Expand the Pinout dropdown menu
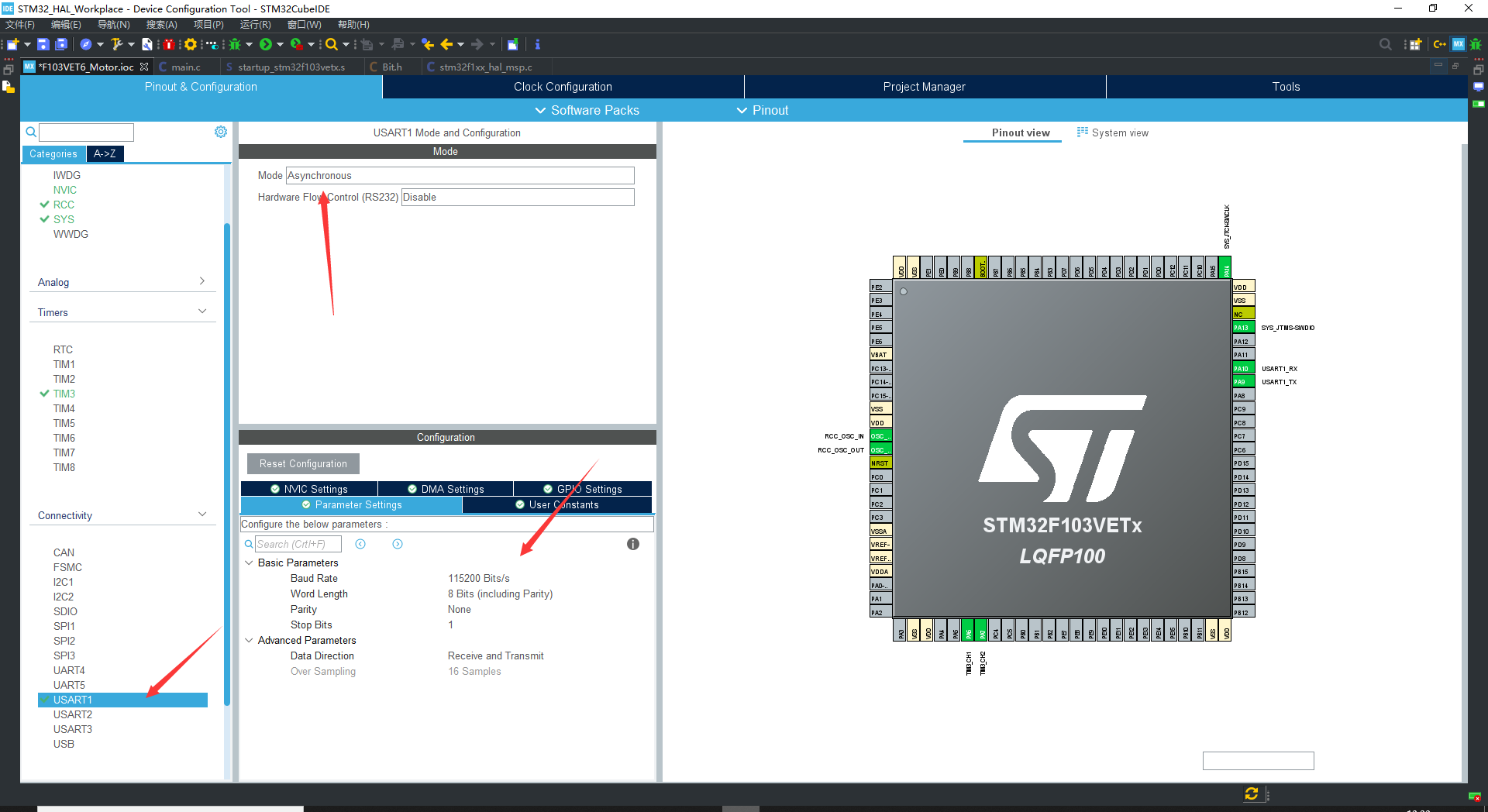The image size is (1488, 812). pyautogui.click(x=763, y=110)
